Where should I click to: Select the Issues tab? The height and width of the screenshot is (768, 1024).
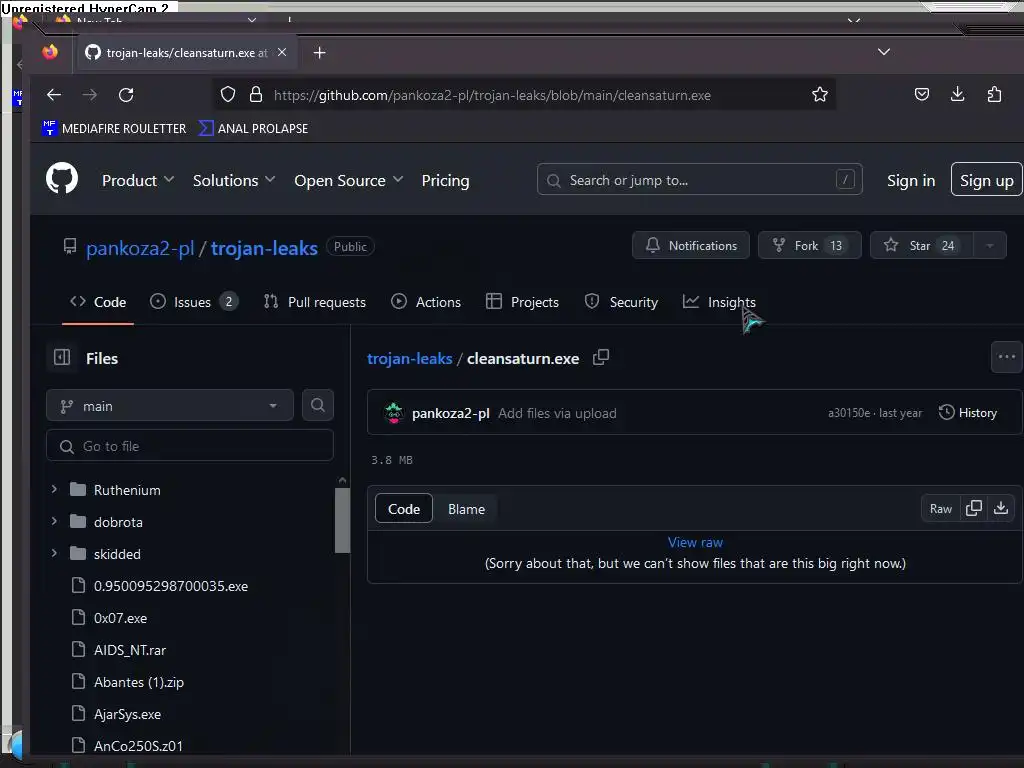[193, 302]
